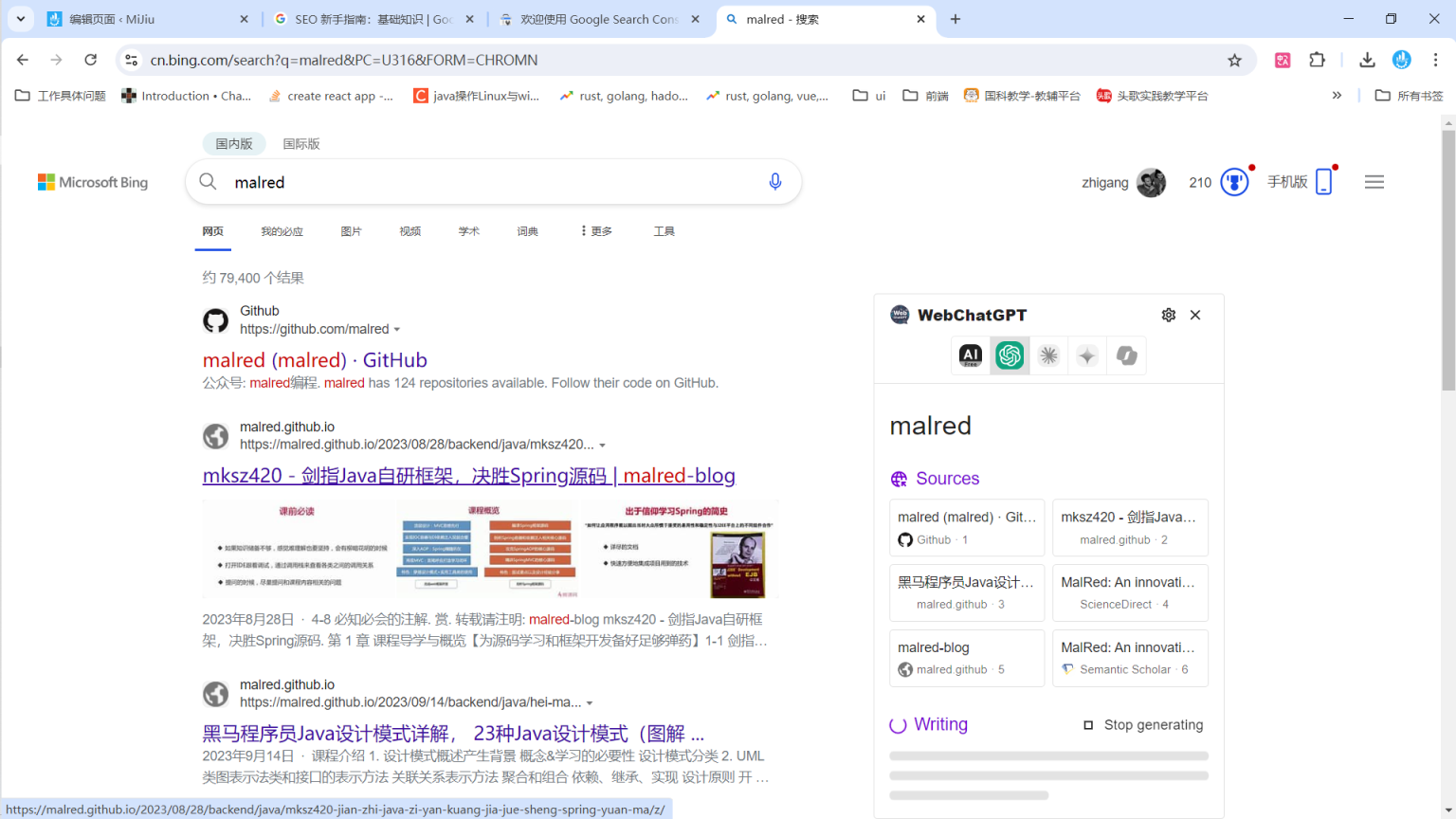Click the search magnifier icon in Bing box
Viewport: 1456px width, 819px height.
208,182
